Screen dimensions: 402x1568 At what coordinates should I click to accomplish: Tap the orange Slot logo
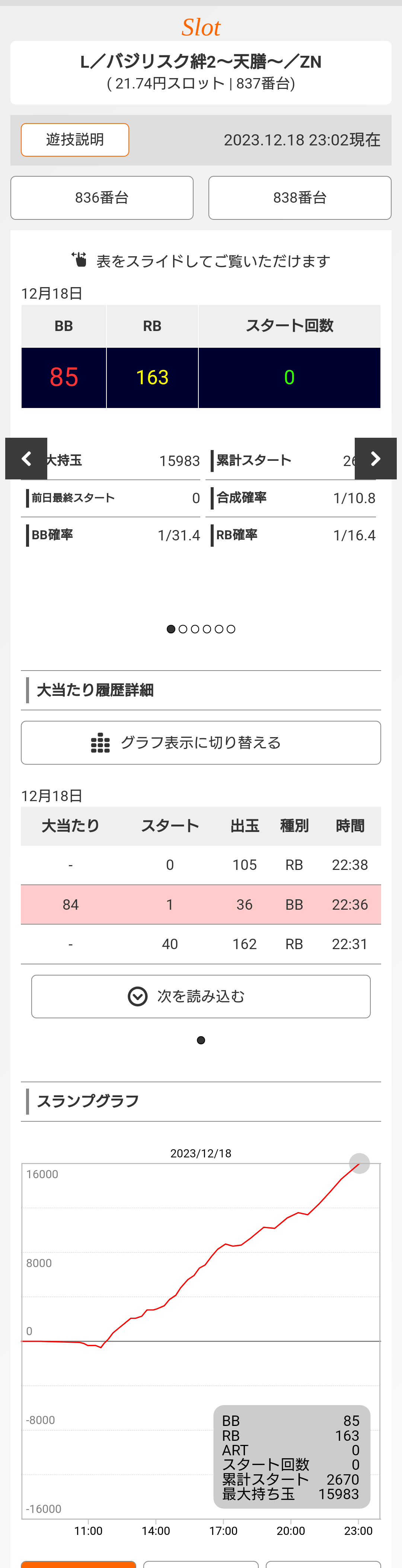pyautogui.click(x=201, y=28)
